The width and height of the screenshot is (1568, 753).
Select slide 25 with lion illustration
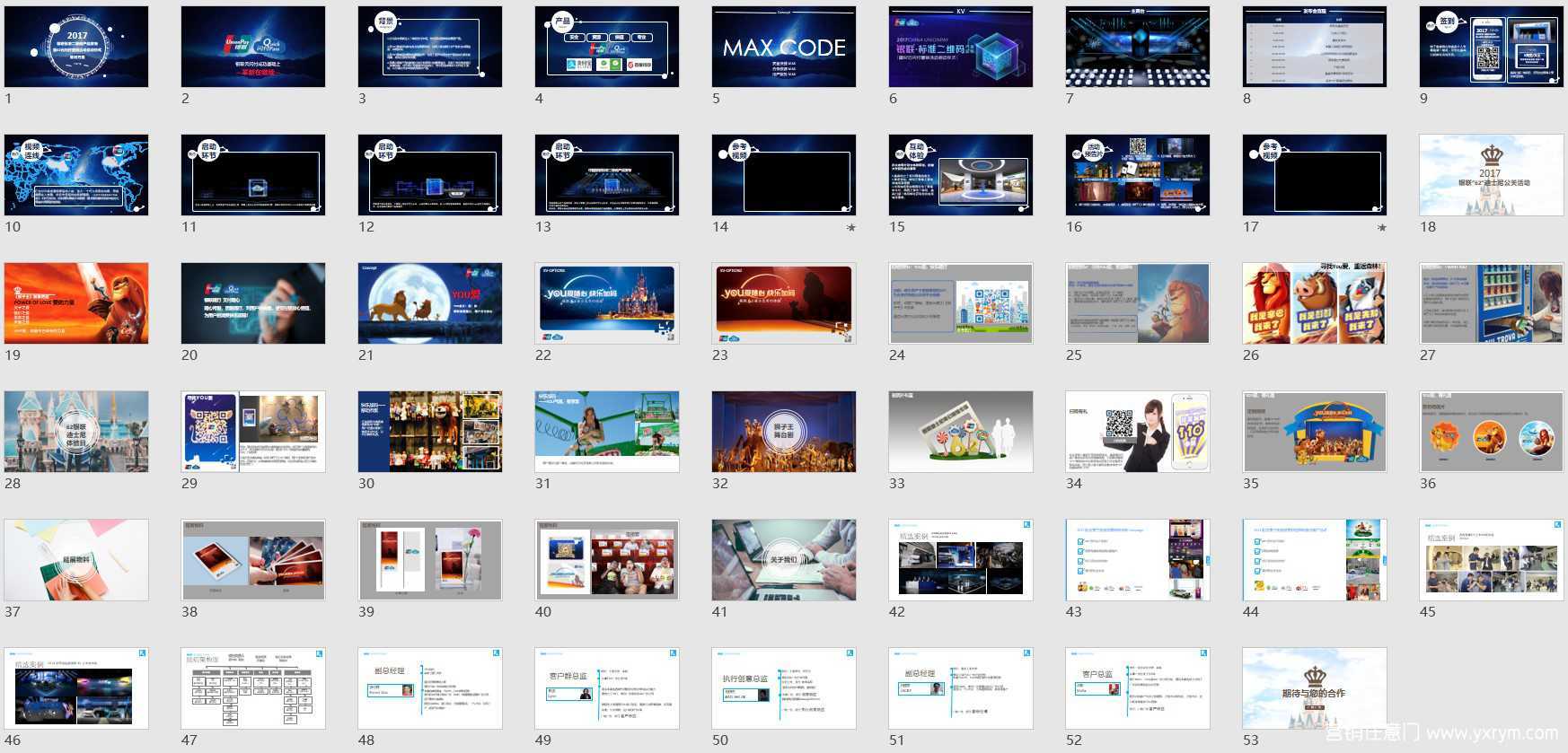[1138, 303]
